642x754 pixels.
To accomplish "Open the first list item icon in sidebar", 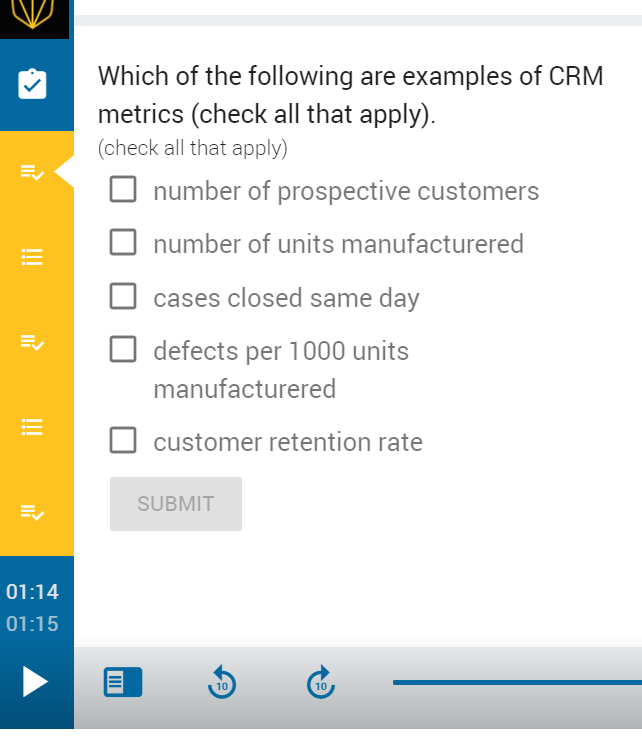I will 33,258.
